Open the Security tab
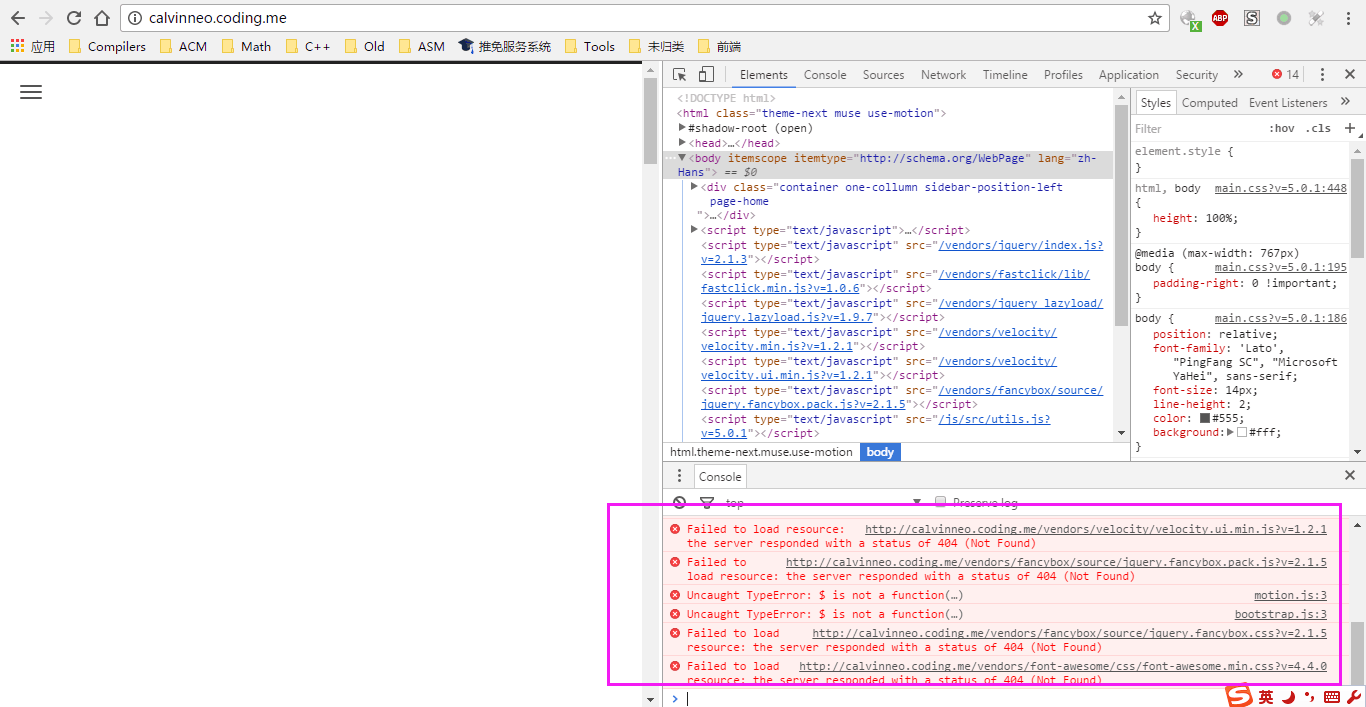Viewport: 1366px width, 707px height. pyautogui.click(x=1197, y=75)
